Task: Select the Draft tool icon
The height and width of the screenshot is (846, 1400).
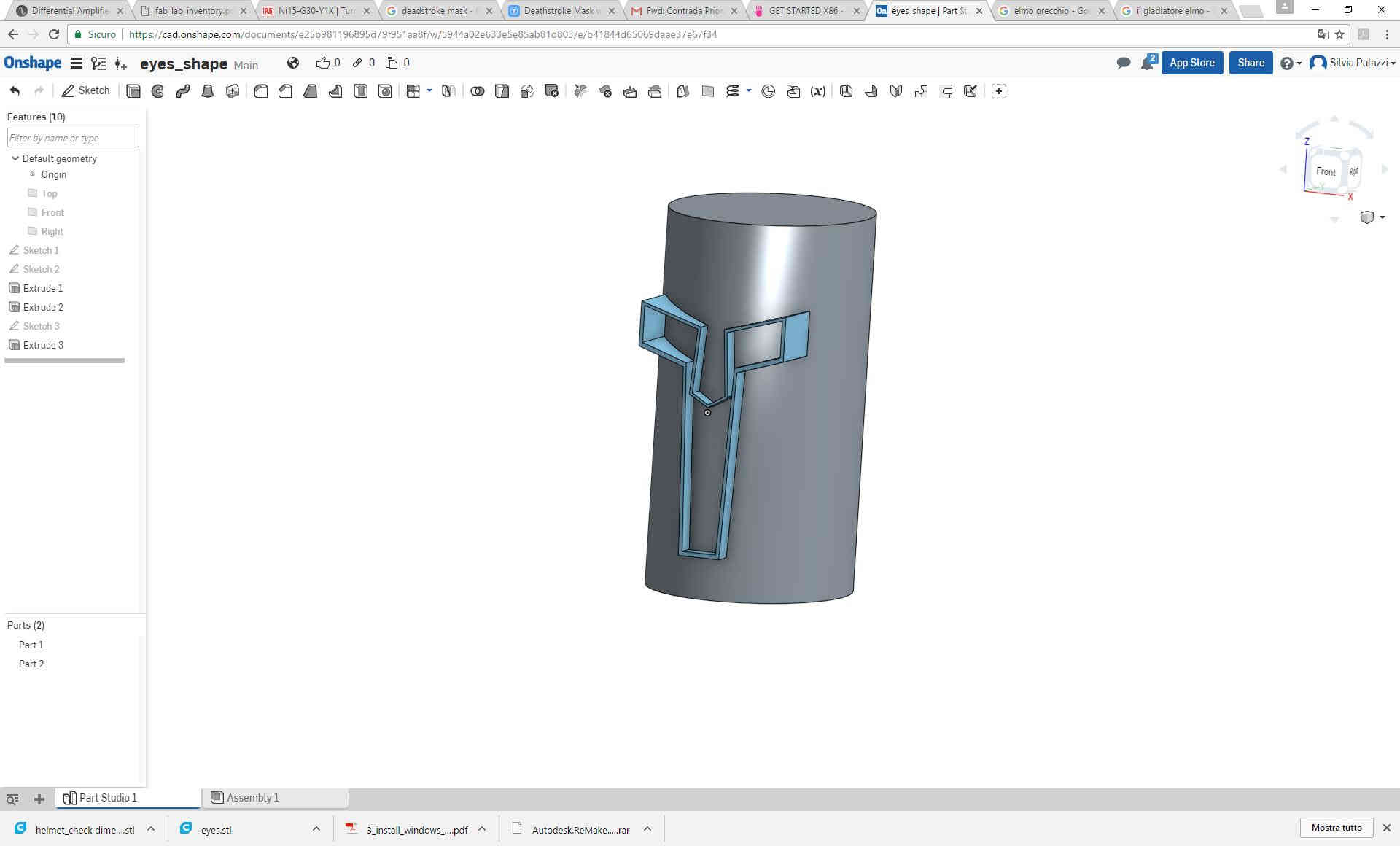Action: coord(311,91)
